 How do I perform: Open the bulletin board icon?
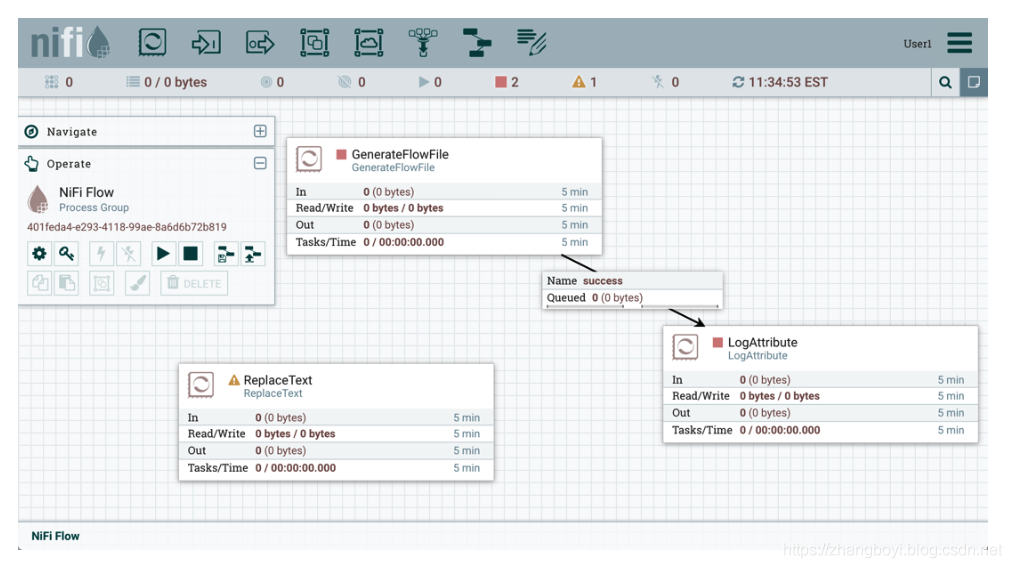[x=973, y=82]
